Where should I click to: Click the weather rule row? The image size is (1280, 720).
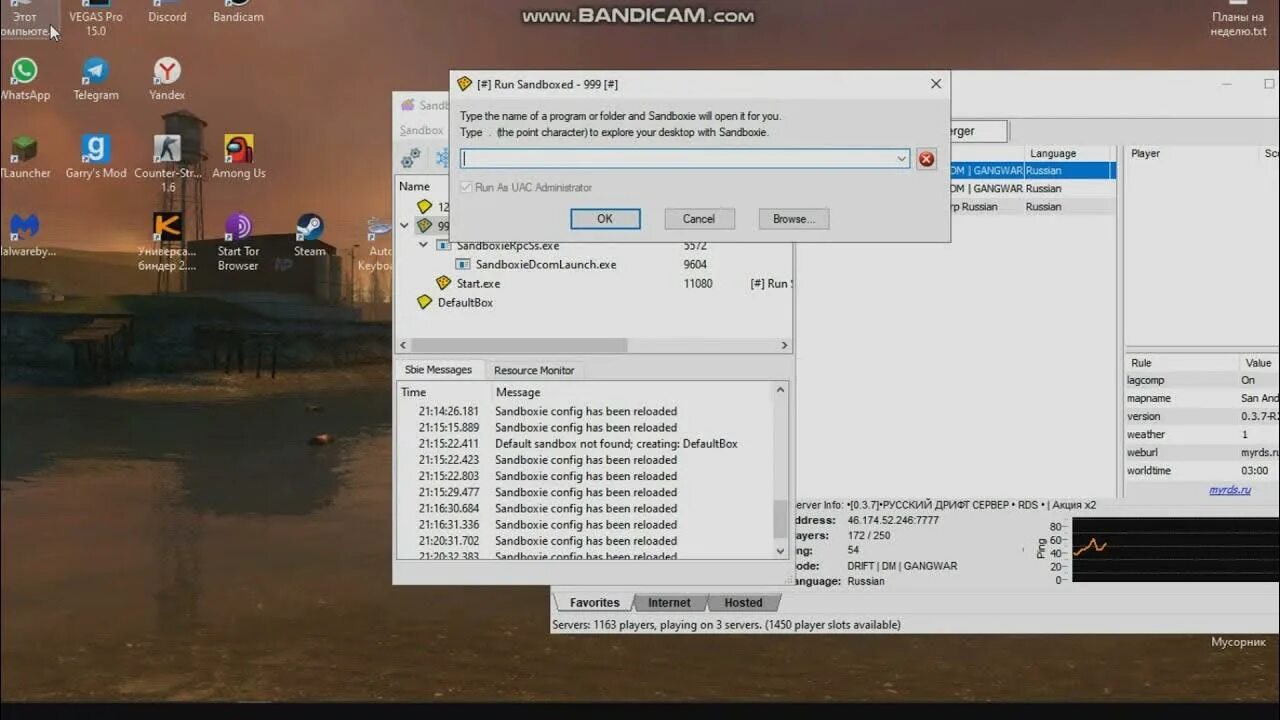[x=1202, y=434]
